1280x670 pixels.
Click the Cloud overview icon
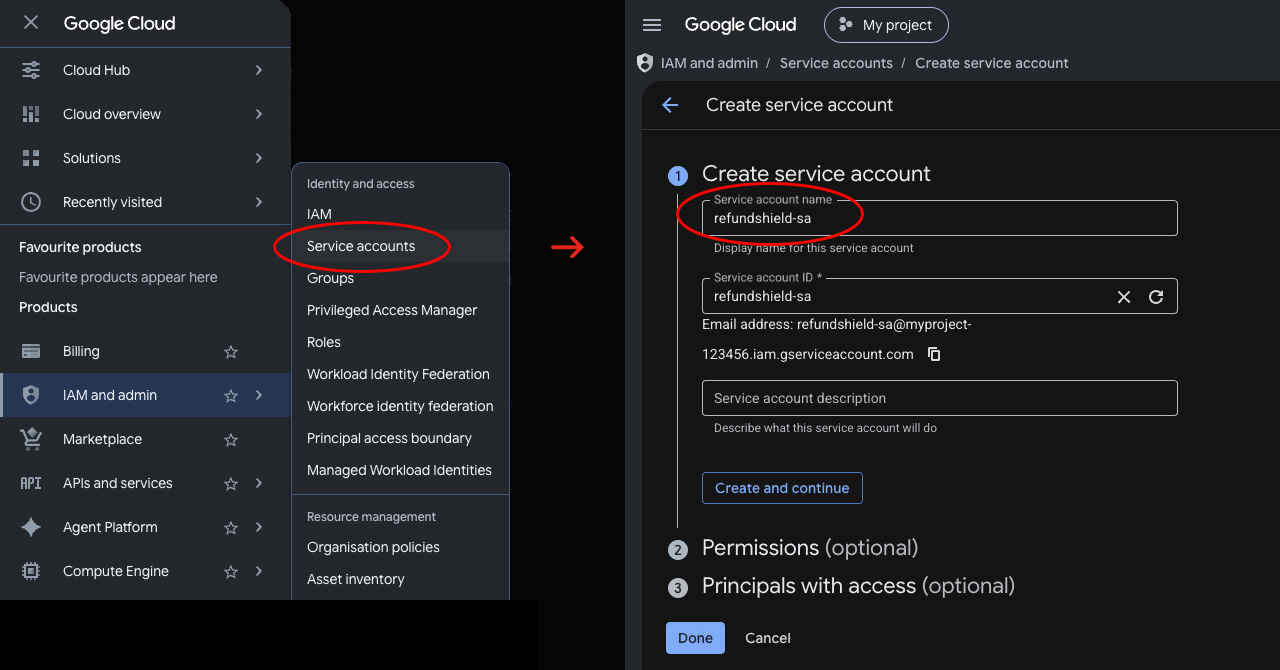[31, 114]
